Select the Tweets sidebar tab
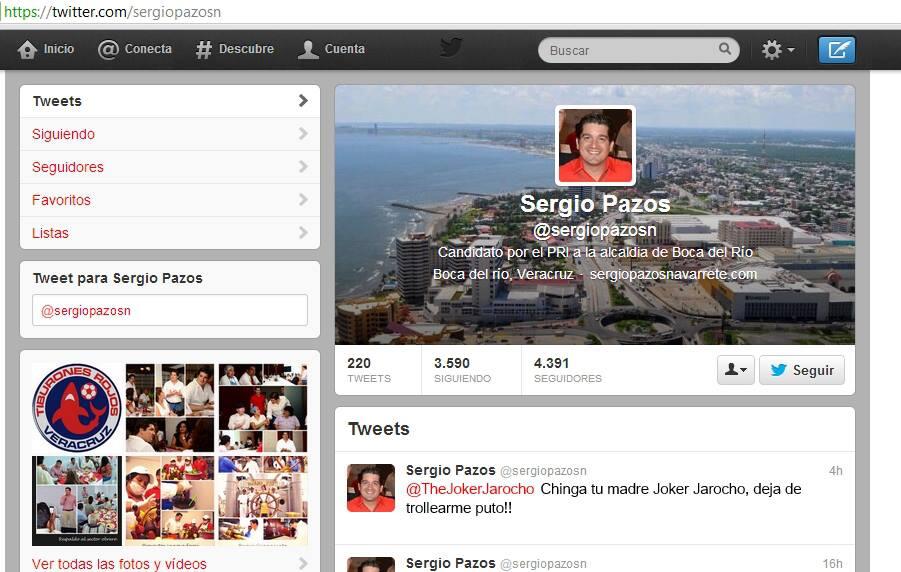Screen dimensions: 901x572 tap(170, 101)
